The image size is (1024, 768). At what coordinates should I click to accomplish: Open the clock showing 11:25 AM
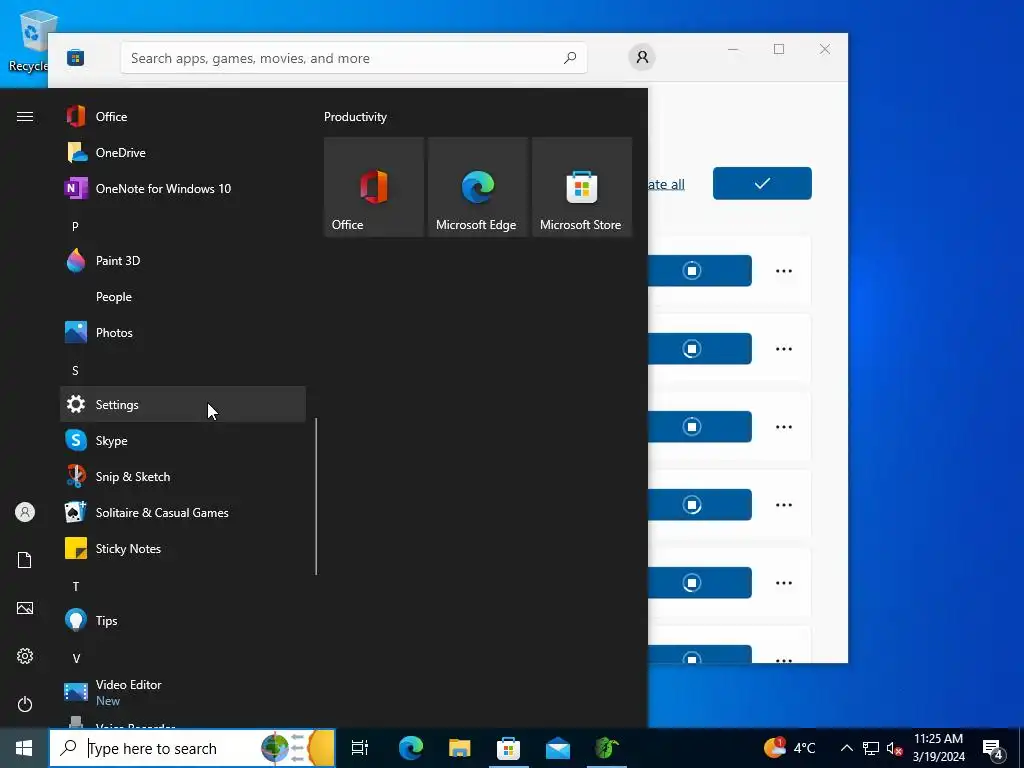coord(938,748)
